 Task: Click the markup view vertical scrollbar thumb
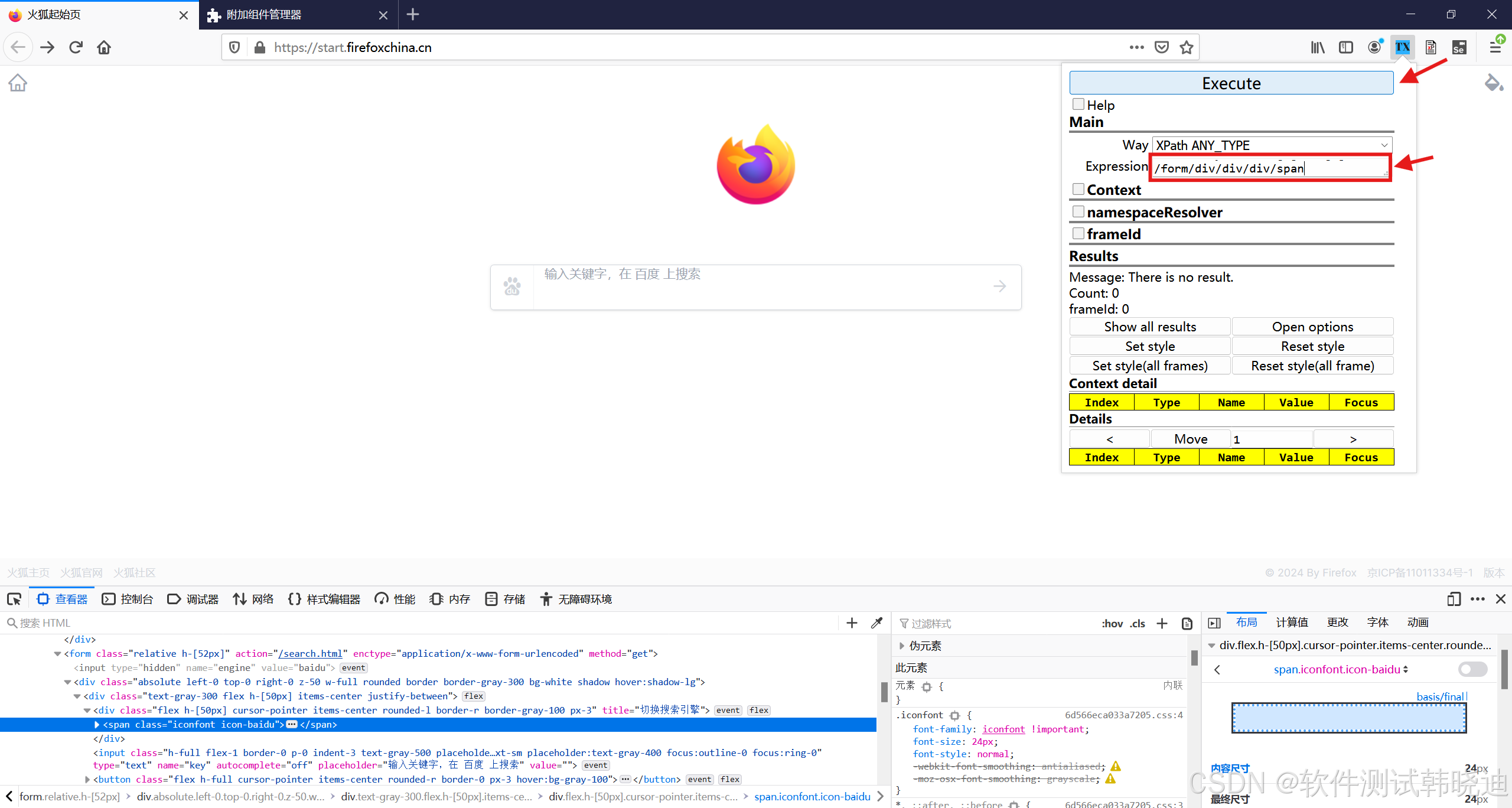(x=884, y=692)
